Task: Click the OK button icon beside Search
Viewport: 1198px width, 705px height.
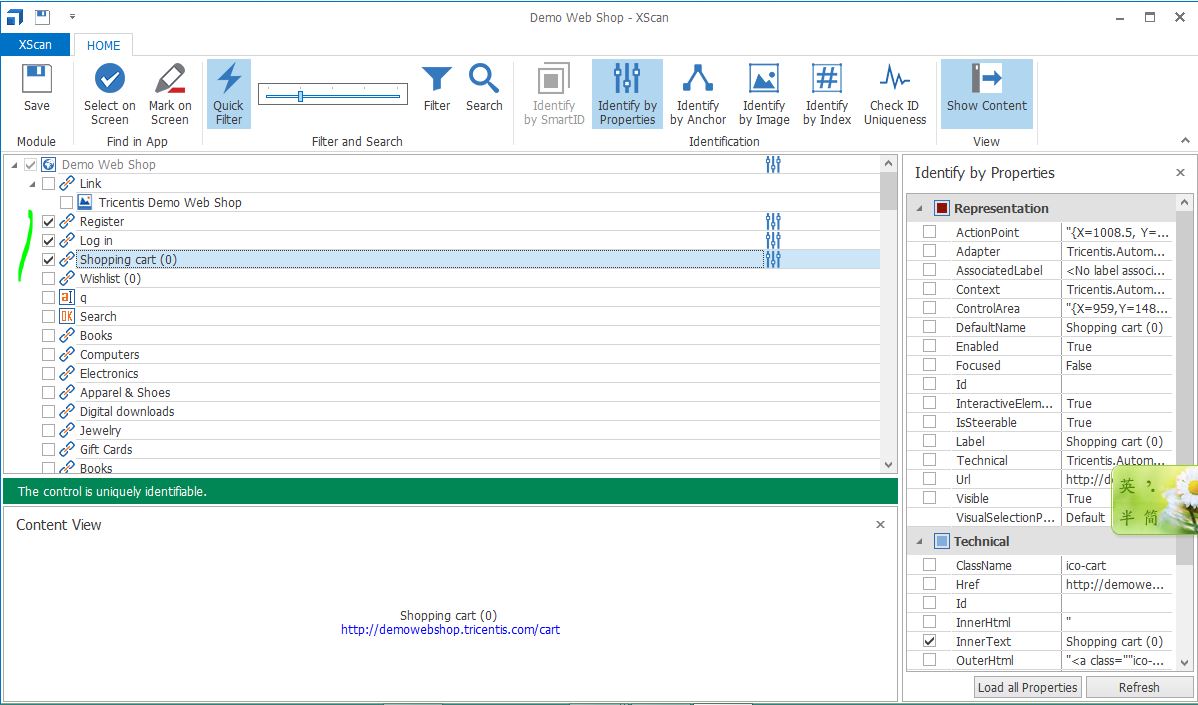Action: click(67, 316)
